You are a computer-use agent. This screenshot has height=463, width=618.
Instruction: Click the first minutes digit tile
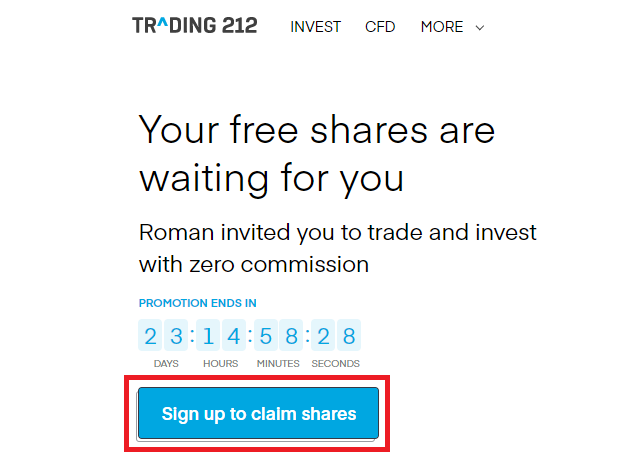pyautogui.click(x=266, y=335)
